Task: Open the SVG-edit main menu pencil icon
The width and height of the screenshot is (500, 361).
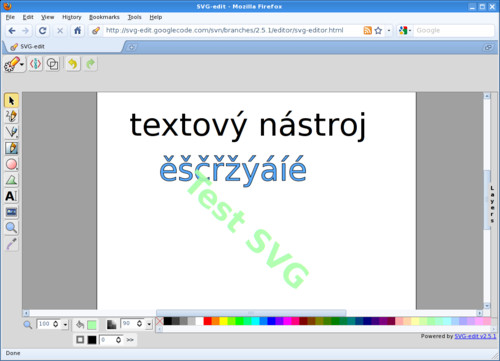Action: point(12,64)
